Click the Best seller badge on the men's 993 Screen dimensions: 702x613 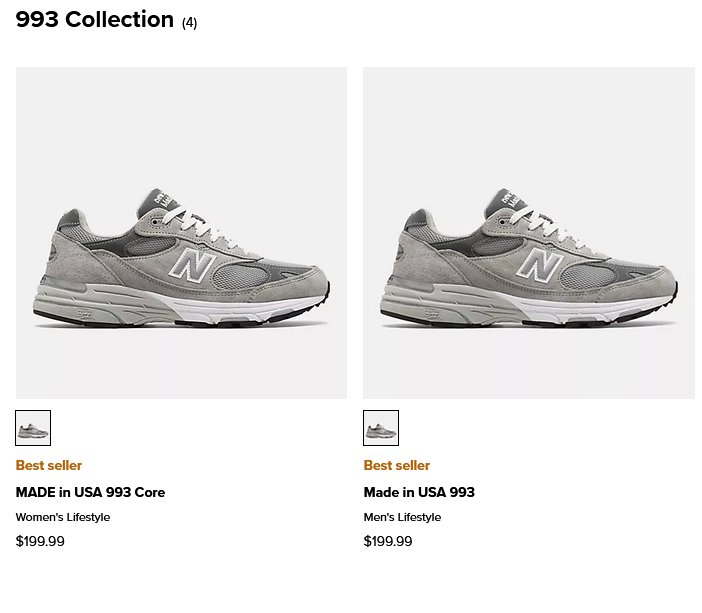(397, 466)
